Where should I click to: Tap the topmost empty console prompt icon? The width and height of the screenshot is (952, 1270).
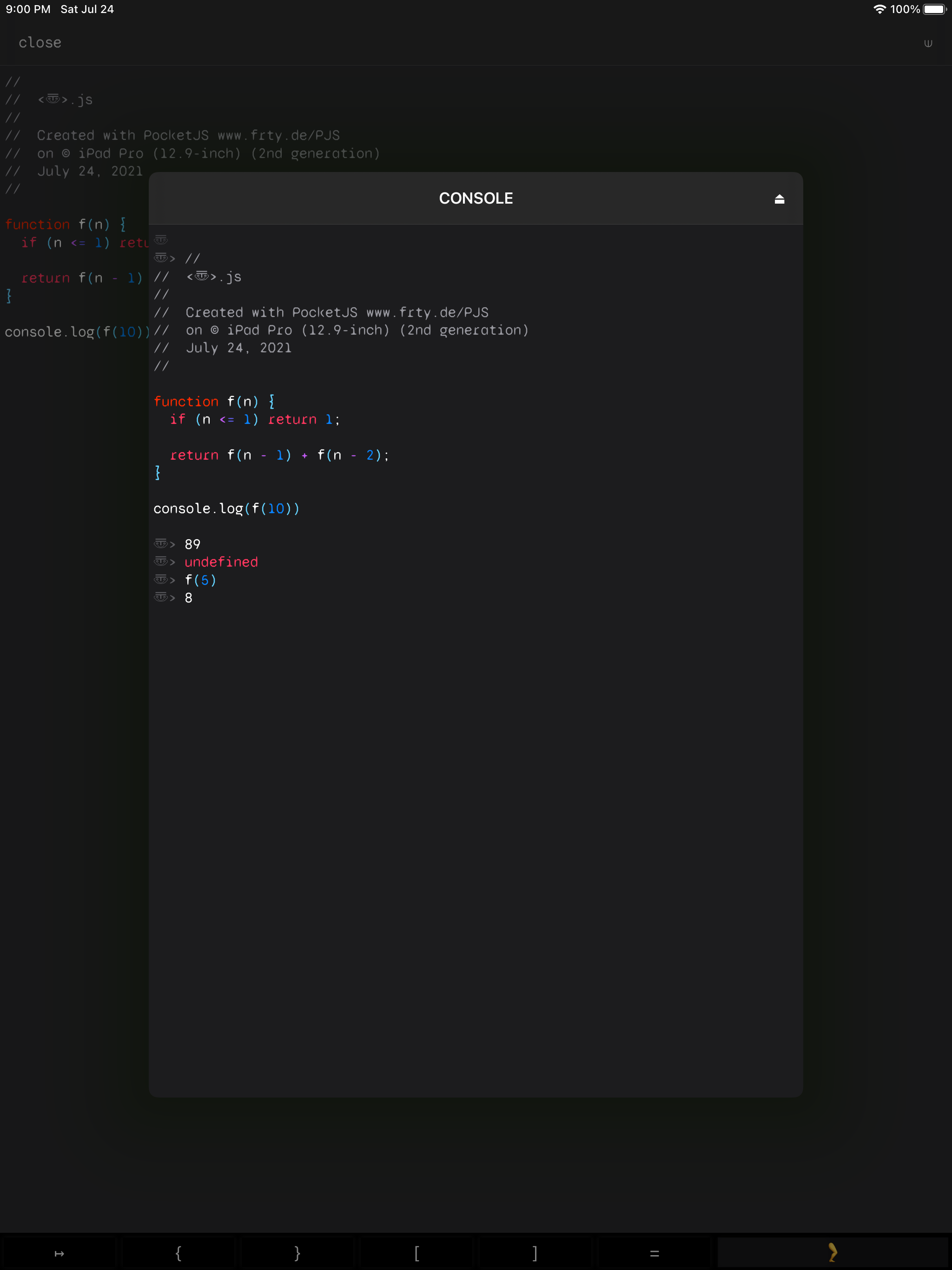(x=161, y=239)
